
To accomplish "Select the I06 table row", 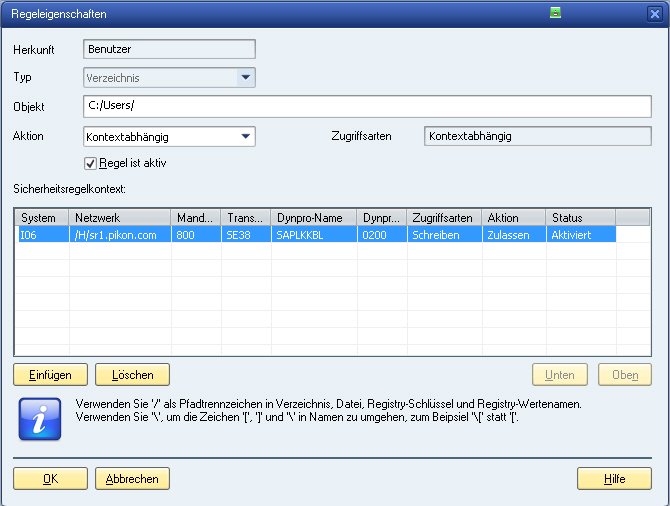I will (317, 235).
